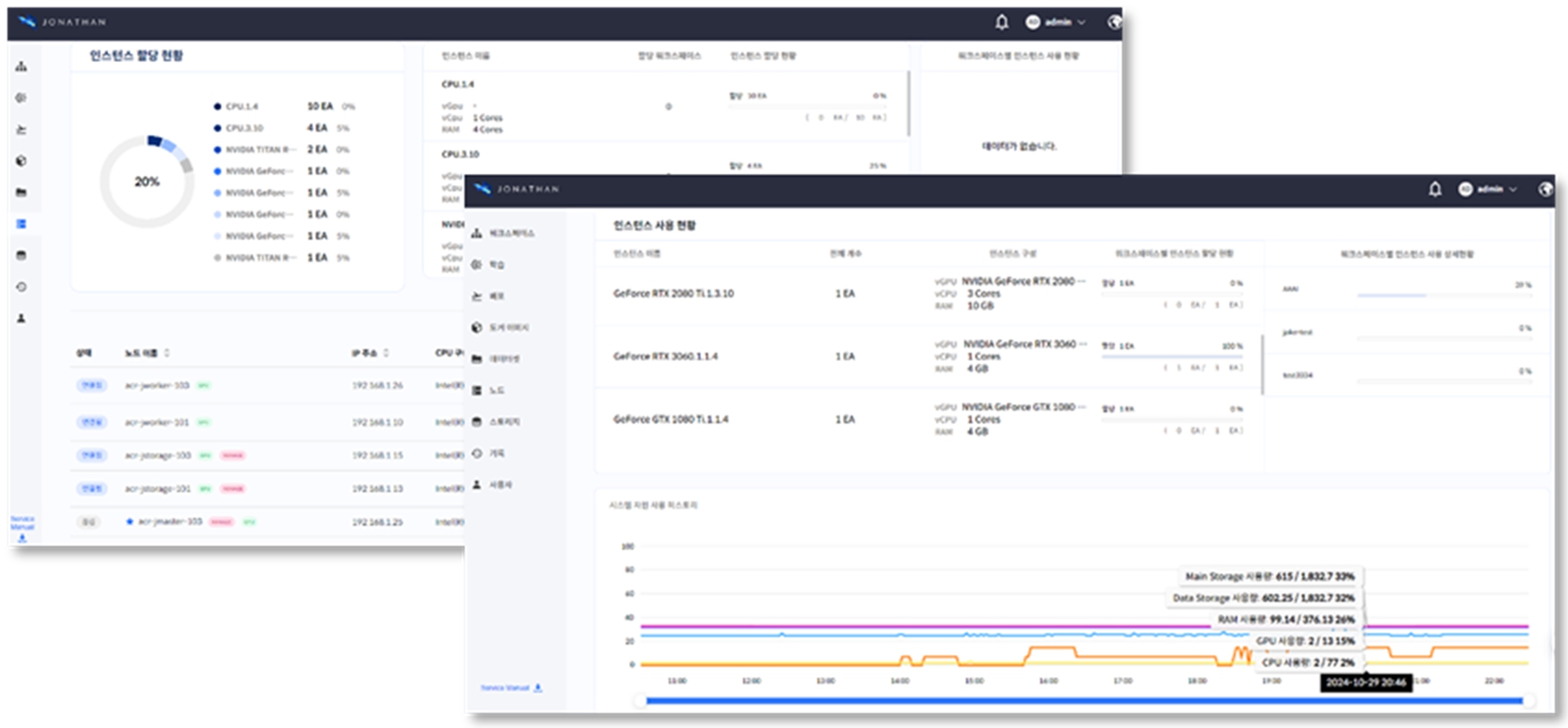
Task: Select the 'GeForce RTX 3060.1.1.4' instance name
Action: [665, 356]
